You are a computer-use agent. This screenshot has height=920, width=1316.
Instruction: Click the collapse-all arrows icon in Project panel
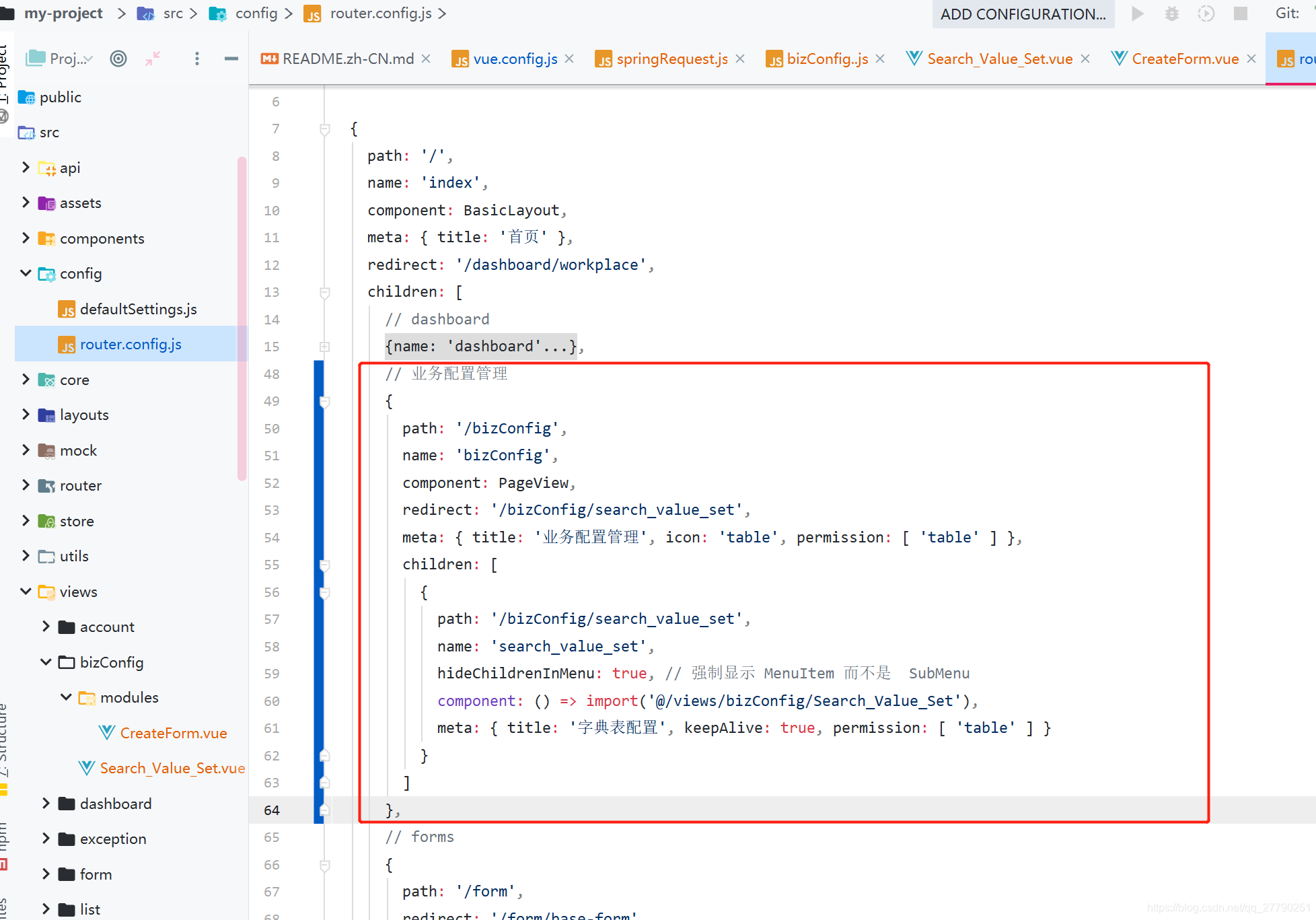[x=153, y=59]
